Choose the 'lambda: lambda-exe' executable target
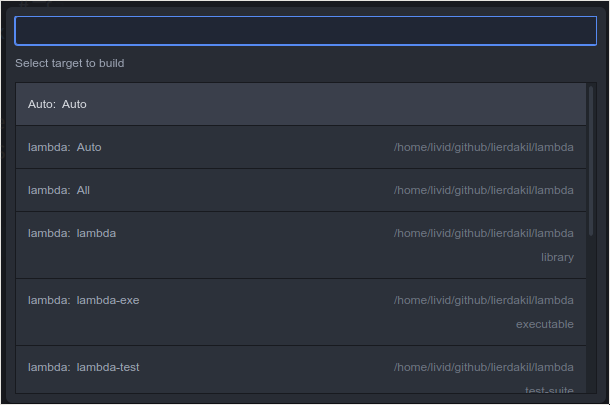The width and height of the screenshot is (610, 405). pos(301,312)
